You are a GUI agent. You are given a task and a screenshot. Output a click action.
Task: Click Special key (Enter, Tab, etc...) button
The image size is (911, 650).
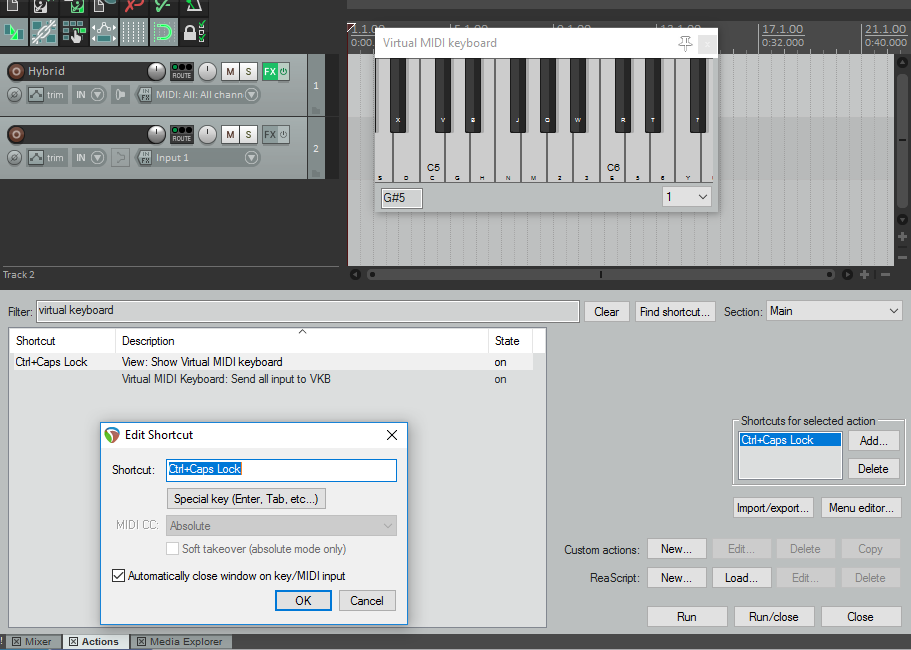coord(246,499)
